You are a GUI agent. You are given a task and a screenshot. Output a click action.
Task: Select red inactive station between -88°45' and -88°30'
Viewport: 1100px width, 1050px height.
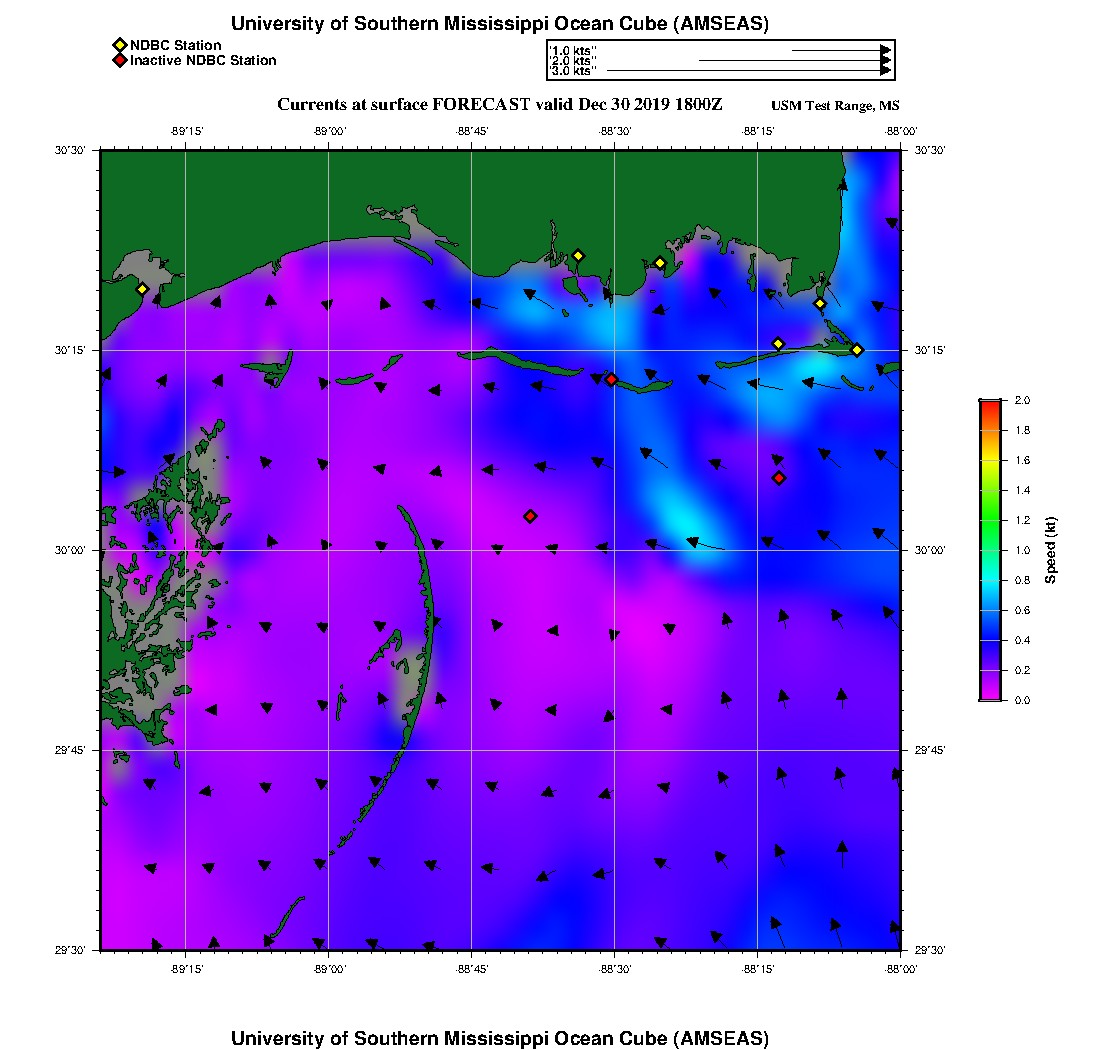530,516
